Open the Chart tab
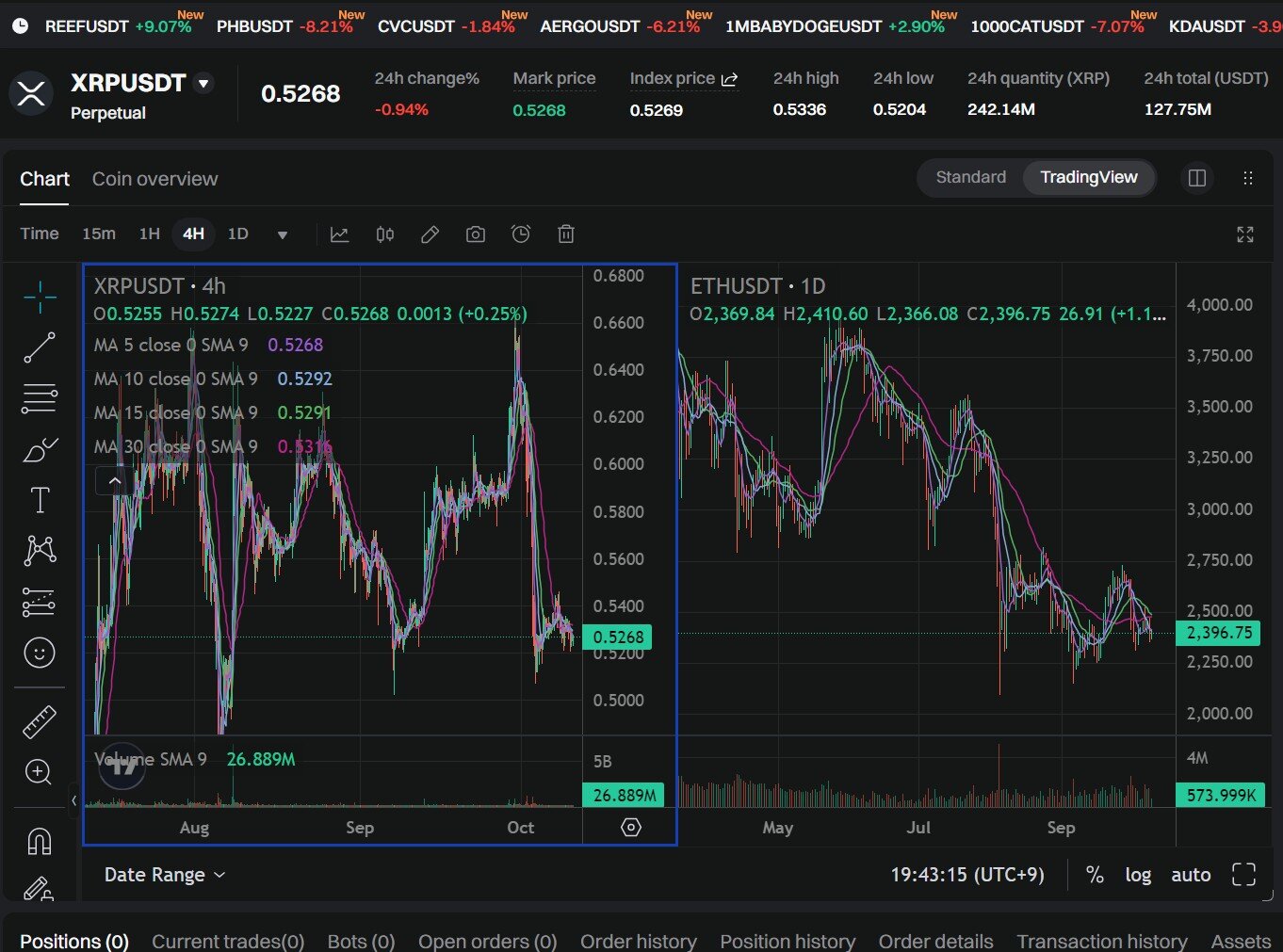1283x952 pixels. pos(45,179)
